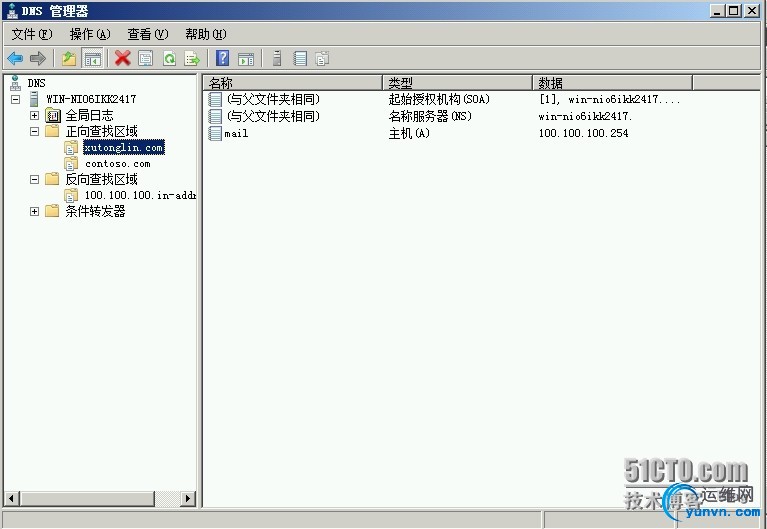Sort by the 类型 column header
The width and height of the screenshot is (767, 529).
(x=458, y=83)
